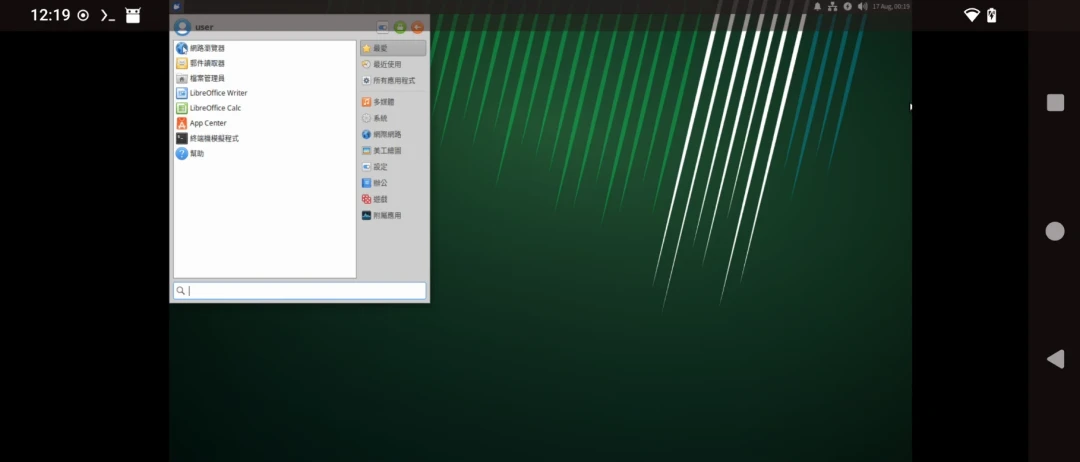Open App Center

(208, 123)
